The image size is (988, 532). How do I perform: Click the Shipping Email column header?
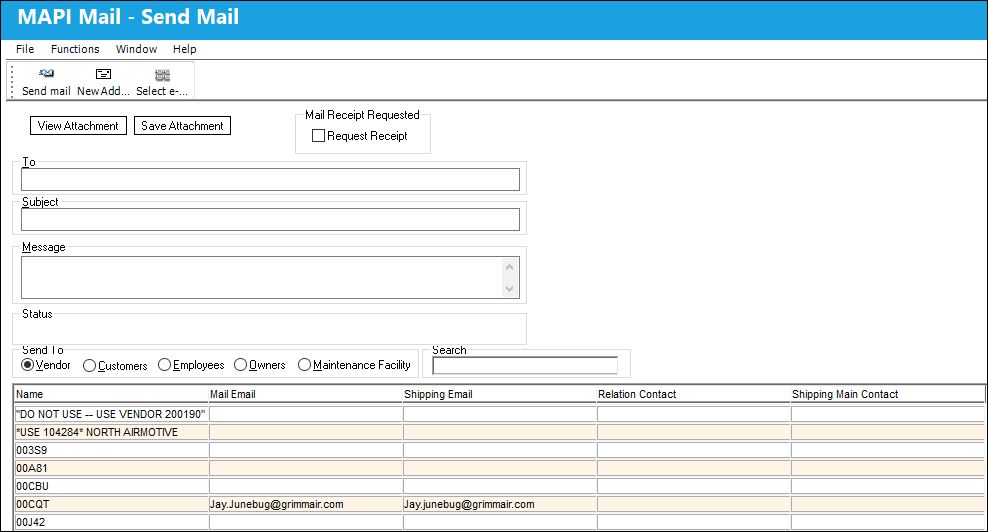click(x=499, y=394)
